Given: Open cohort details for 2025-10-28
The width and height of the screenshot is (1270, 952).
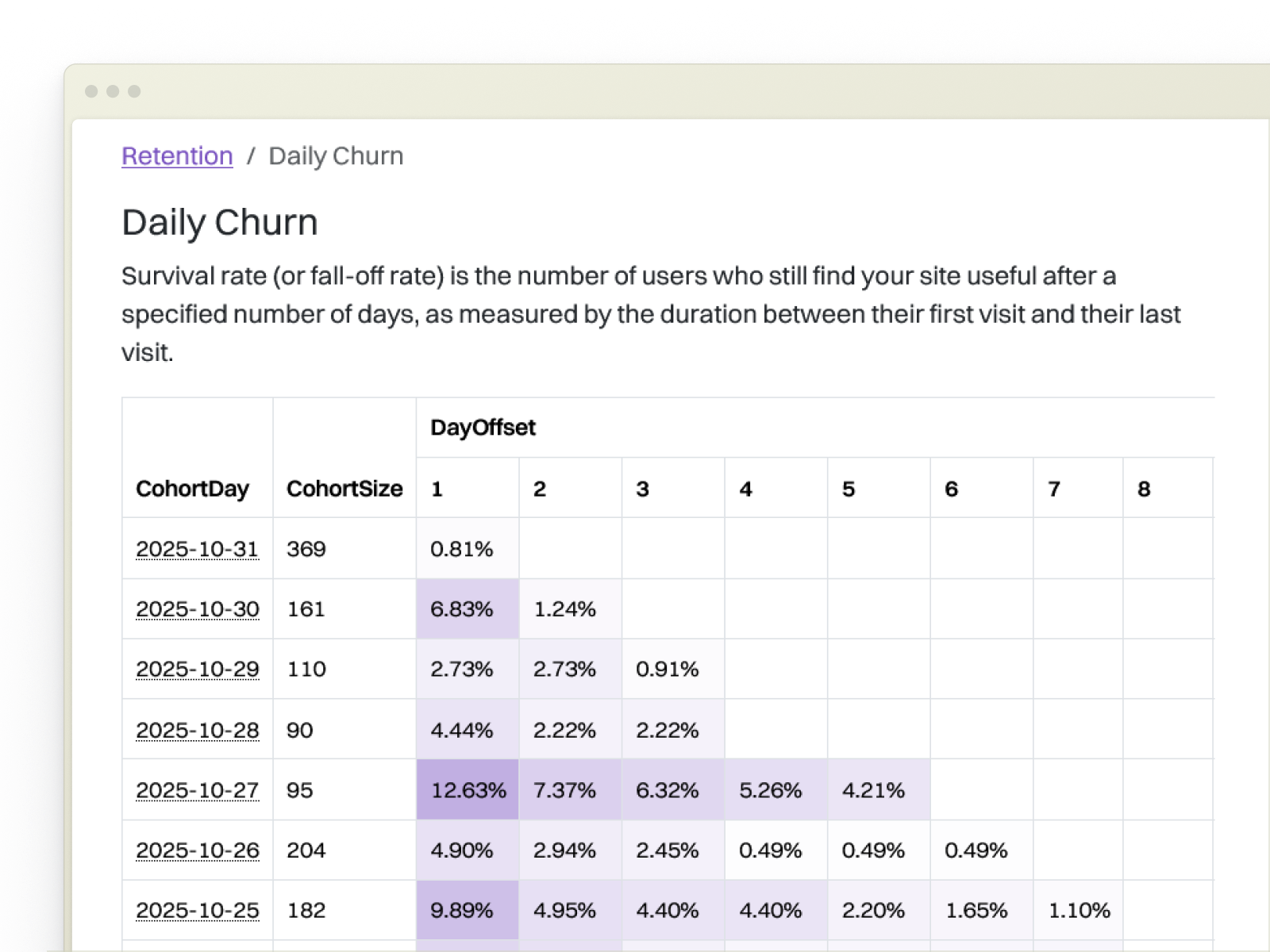Looking at the screenshot, I should coord(197,730).
